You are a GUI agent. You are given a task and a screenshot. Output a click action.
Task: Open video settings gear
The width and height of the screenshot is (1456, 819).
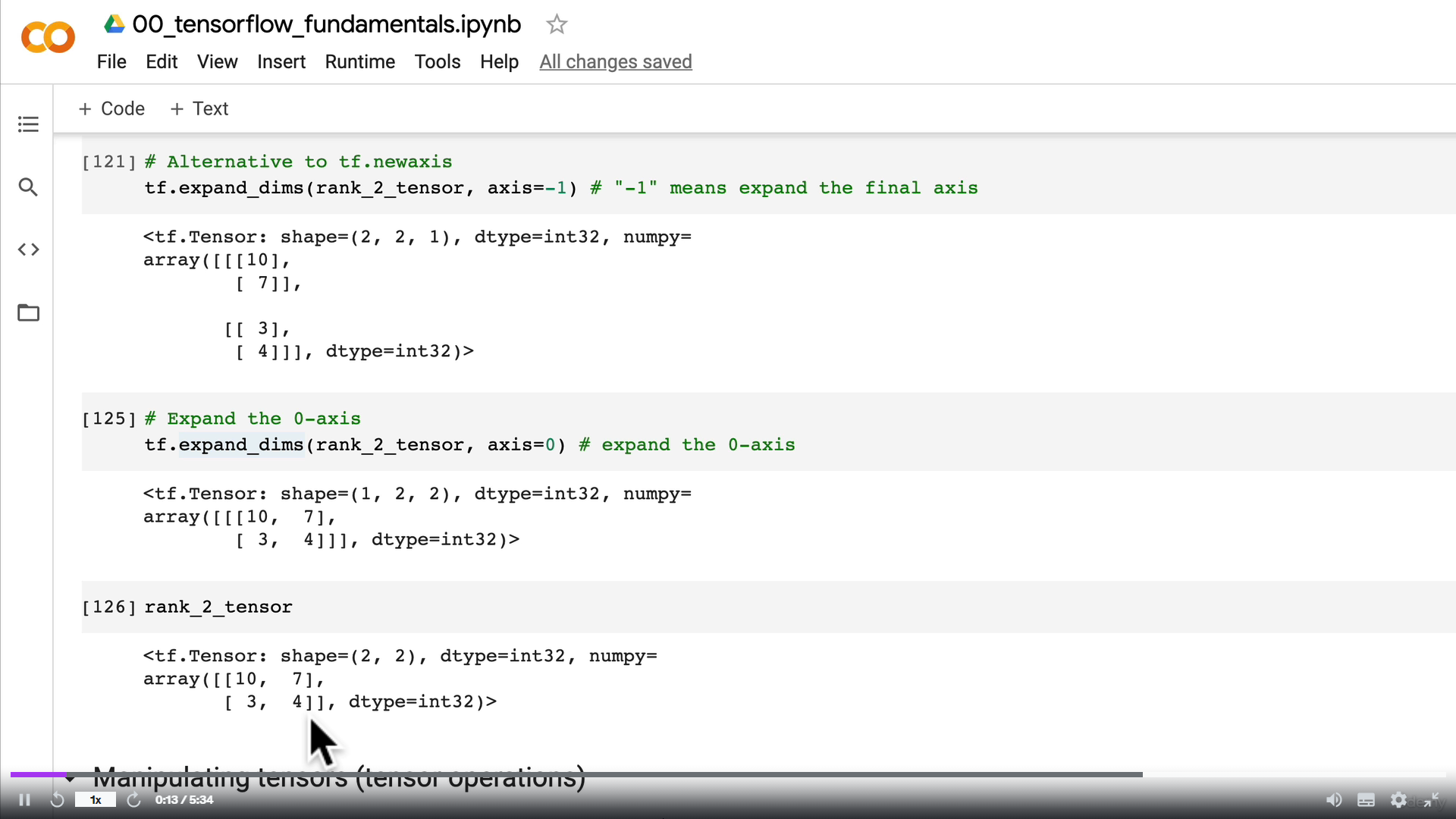coord(1398,800)
